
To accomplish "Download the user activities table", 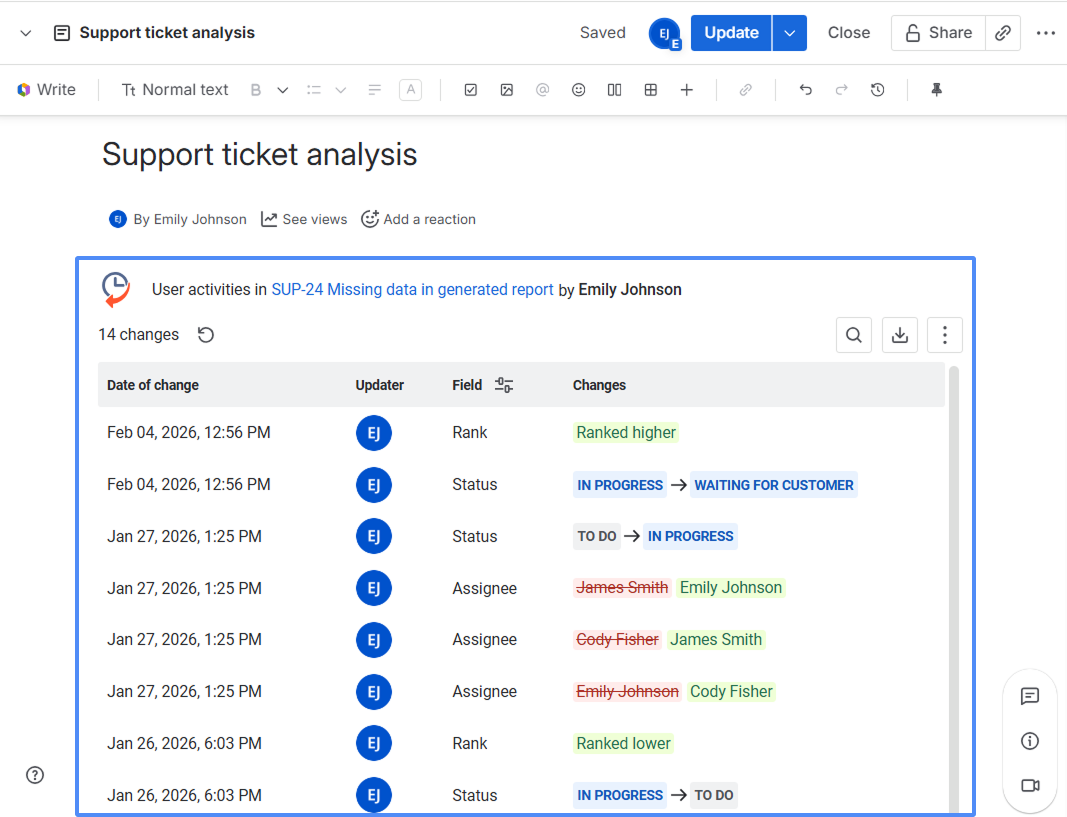I will pyautogui.click(x=900, y=335).
